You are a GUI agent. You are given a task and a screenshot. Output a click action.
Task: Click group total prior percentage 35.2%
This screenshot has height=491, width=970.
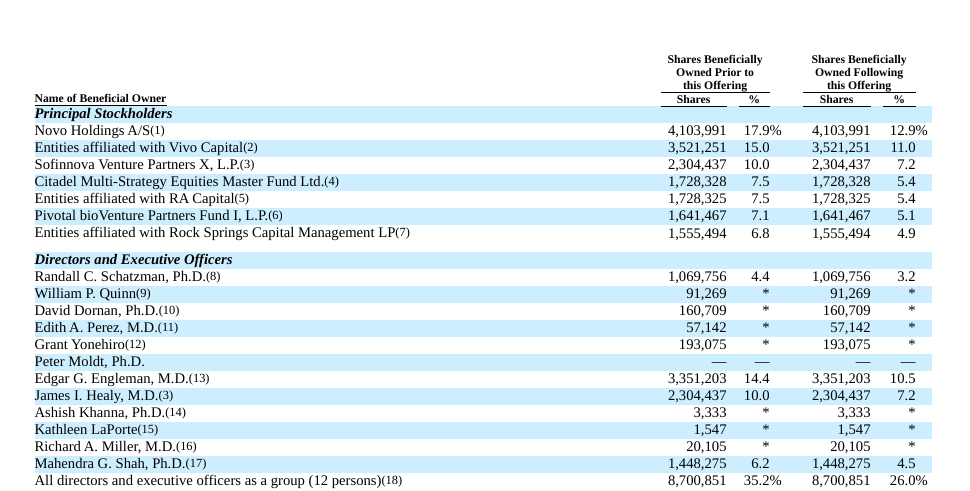763,480
